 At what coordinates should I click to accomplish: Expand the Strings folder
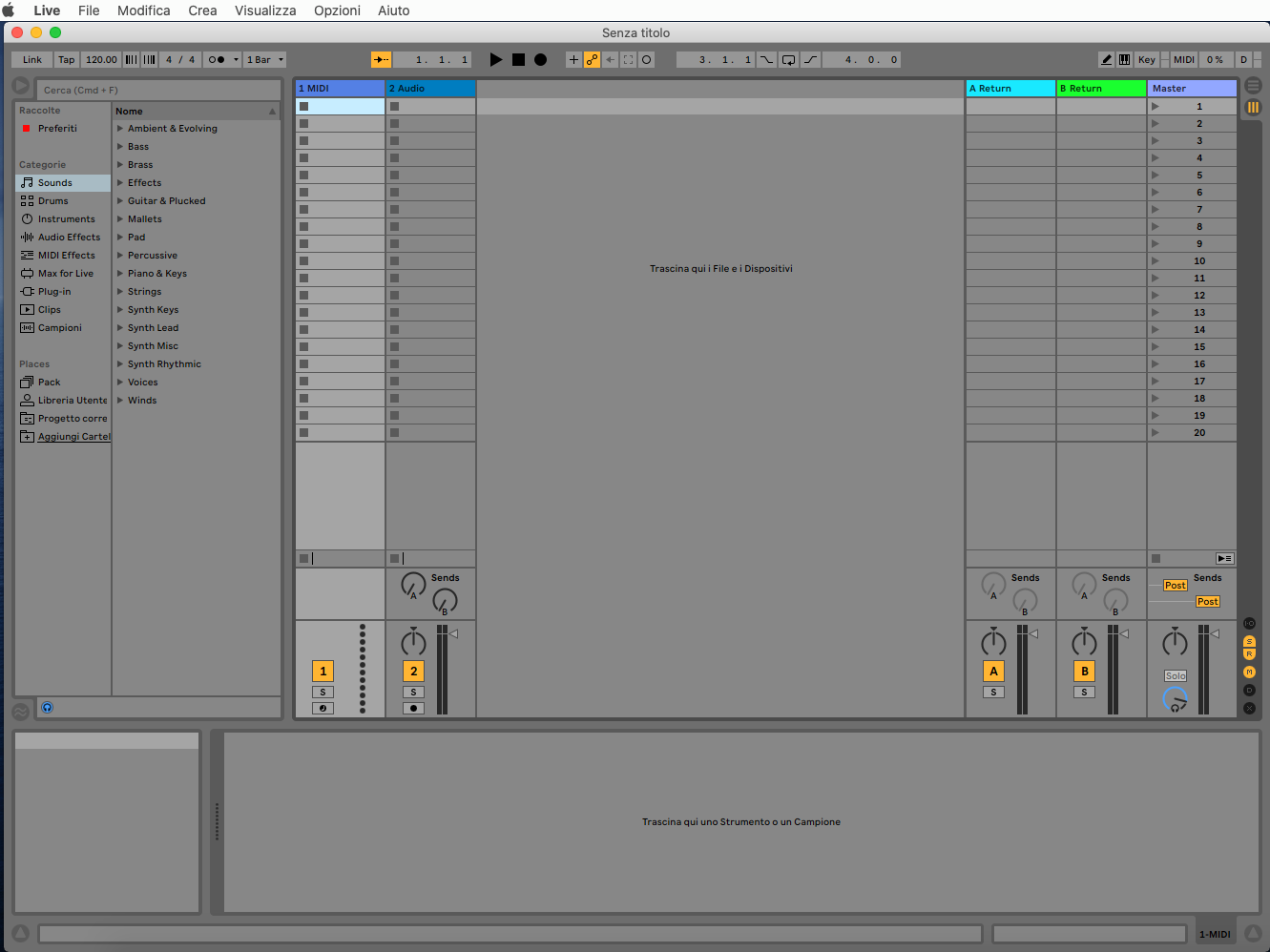tap(120, 292)
